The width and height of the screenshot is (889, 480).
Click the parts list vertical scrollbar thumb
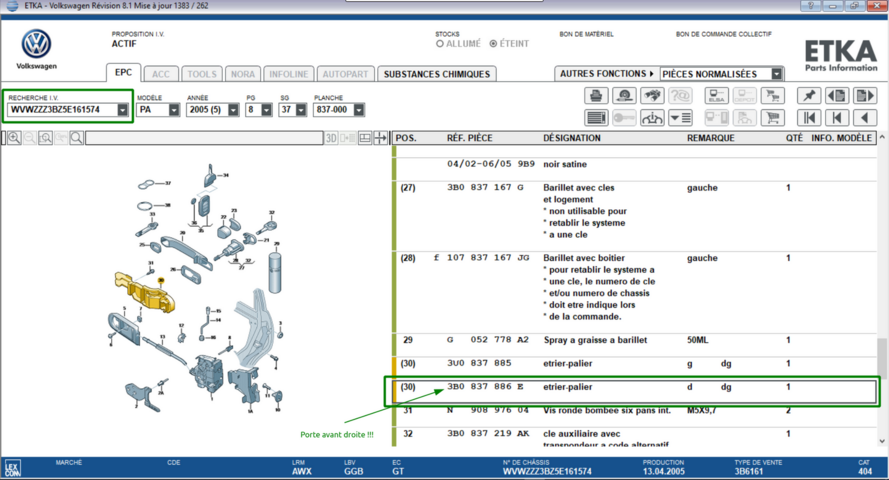tap(882, 358)
